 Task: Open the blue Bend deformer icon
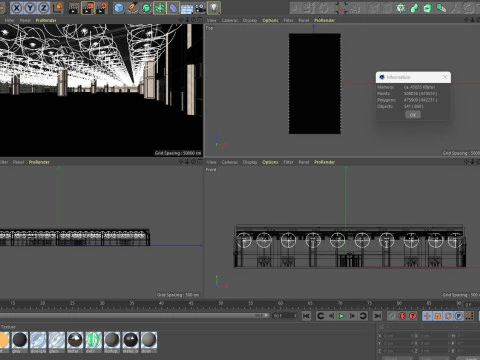pos(173,8)
